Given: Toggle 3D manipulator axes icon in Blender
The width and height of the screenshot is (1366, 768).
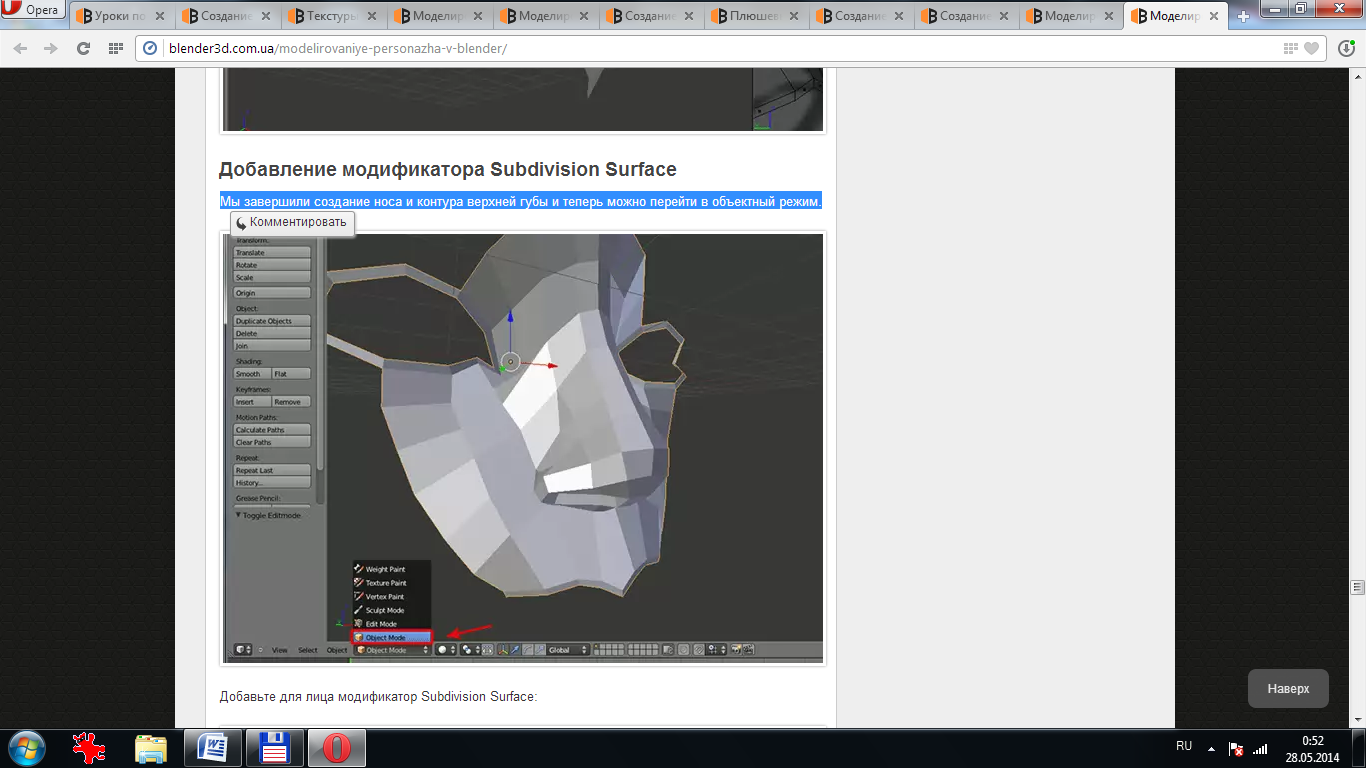Looking at the screenshot, I should [x=503, y=650].
